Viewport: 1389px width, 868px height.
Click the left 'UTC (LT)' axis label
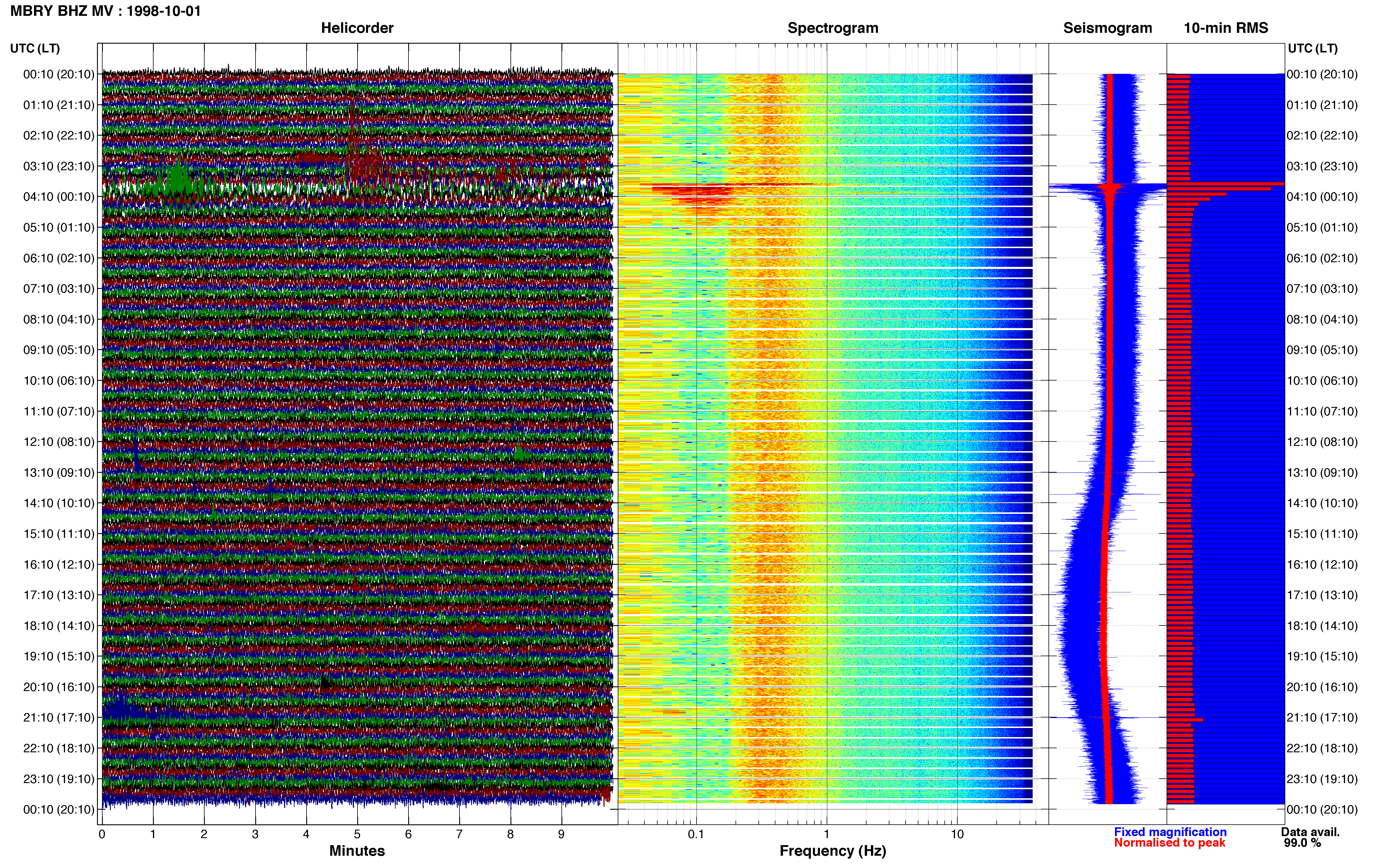[x=35, y=48]
